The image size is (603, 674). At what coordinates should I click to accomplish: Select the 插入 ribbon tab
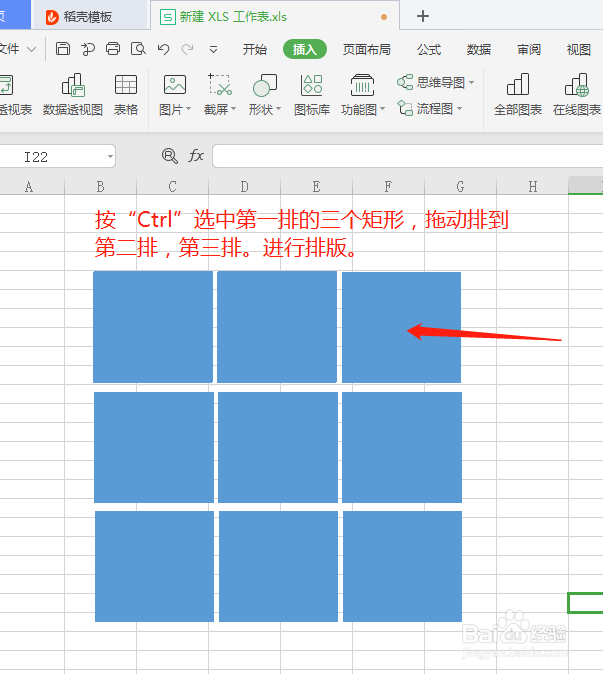[305, 49]
